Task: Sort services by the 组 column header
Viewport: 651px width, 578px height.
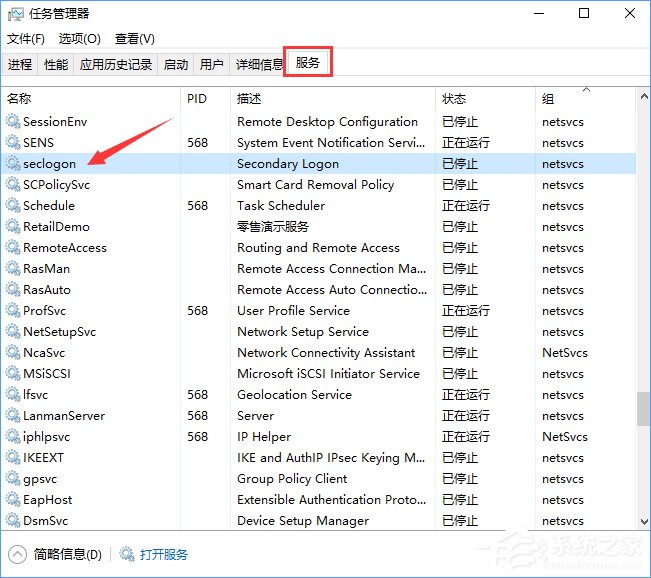Action: coord(585,99)
